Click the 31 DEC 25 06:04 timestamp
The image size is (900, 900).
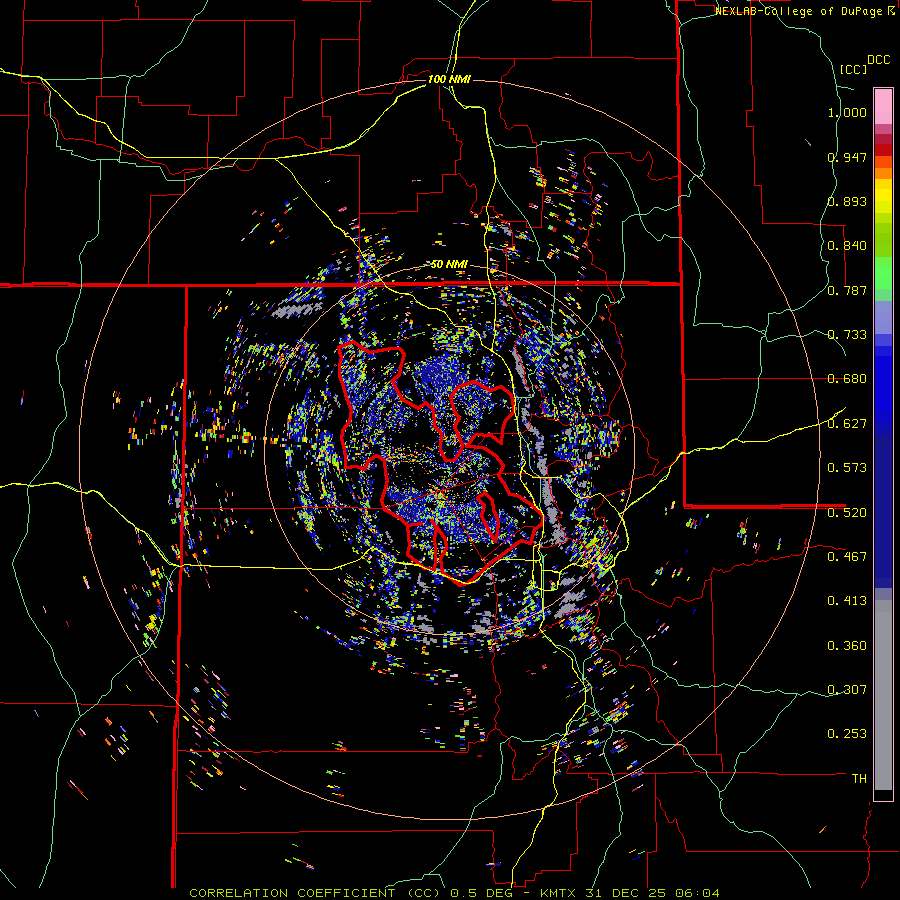pyautogui.click(x=653, y=893)
